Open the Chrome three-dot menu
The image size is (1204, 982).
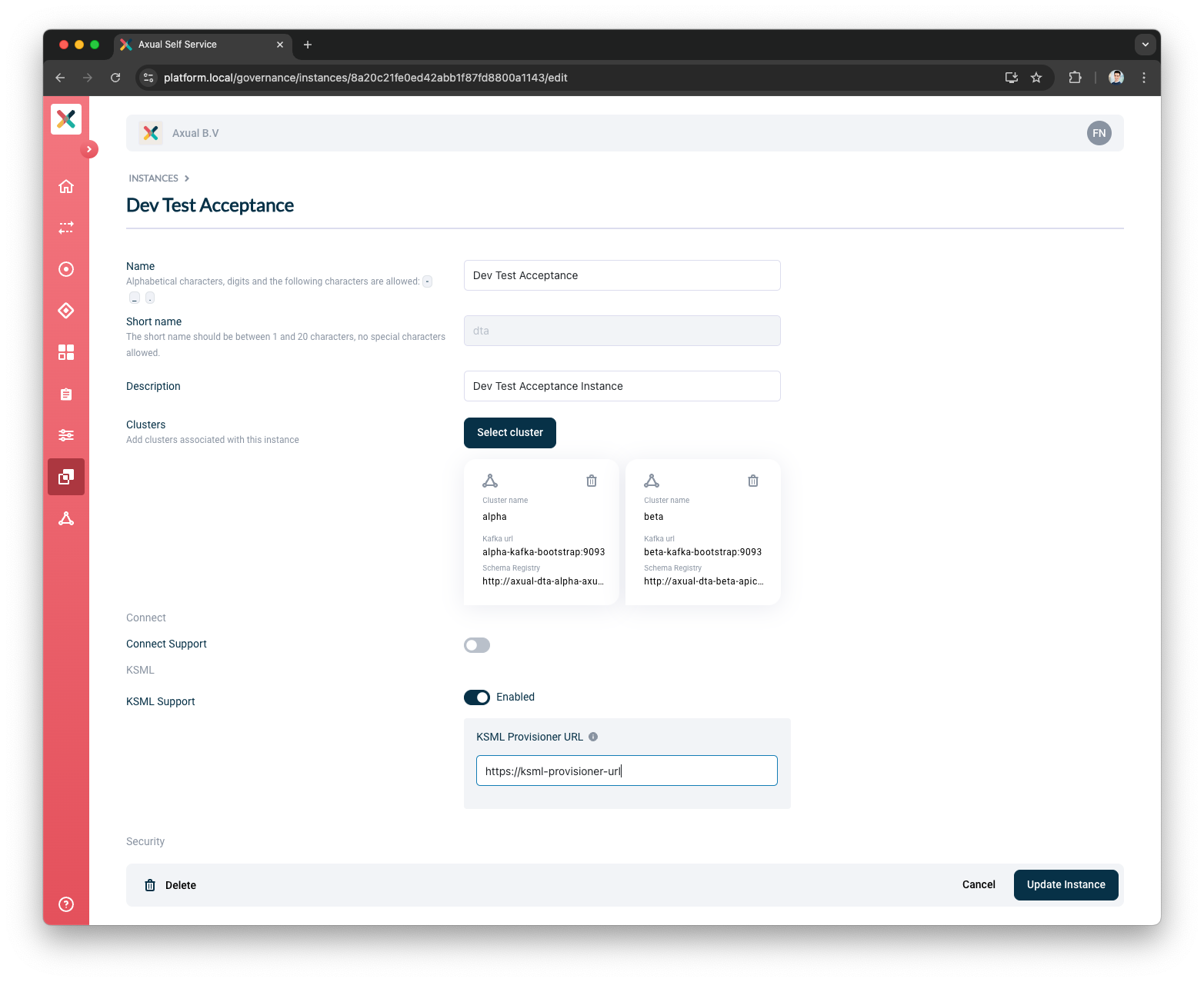click(x=1144, y=78)
